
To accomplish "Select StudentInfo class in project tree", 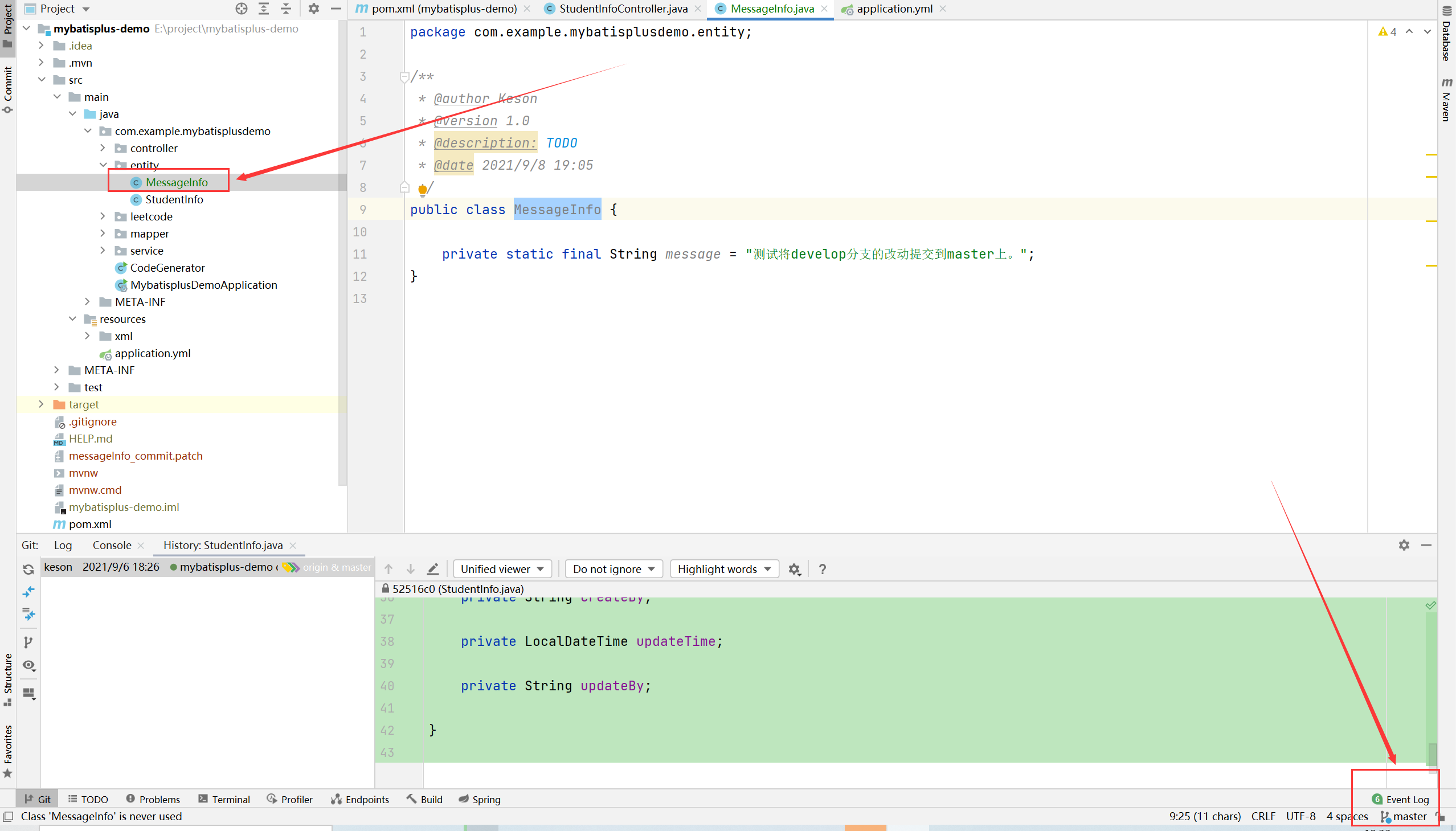I will [x=174, y=199].
